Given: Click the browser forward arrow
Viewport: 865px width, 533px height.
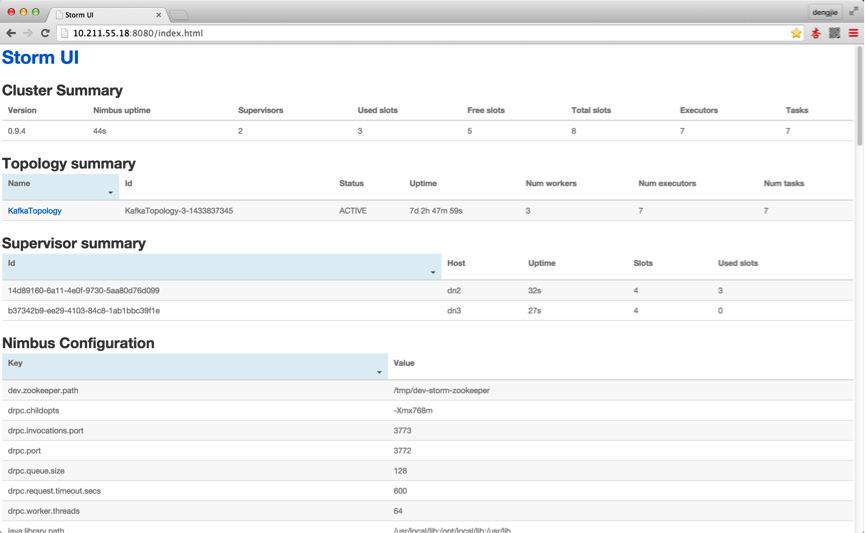Looking at the screenshot, I should click(27, 33).
